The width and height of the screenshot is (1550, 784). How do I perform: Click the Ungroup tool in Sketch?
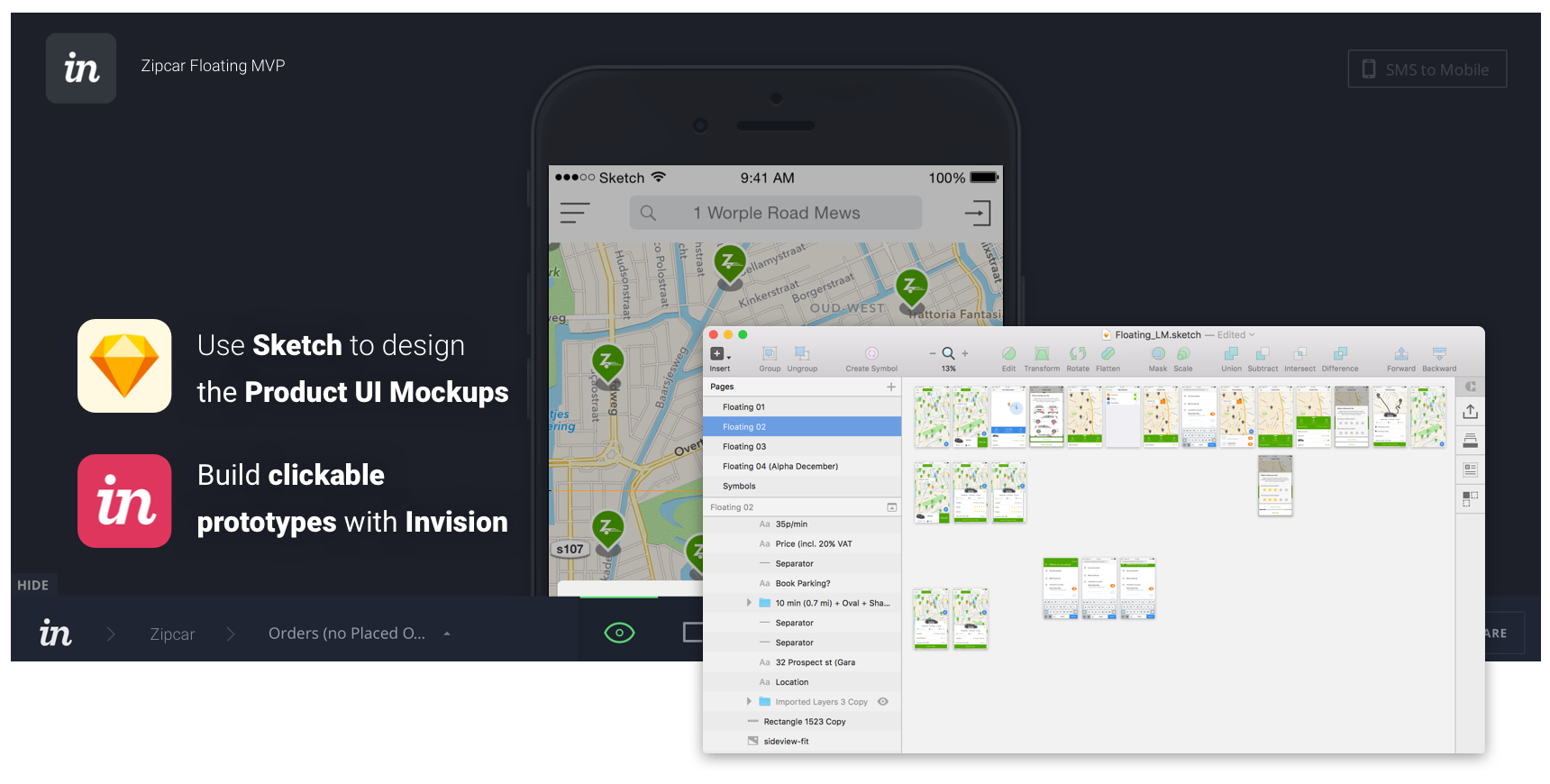(x=802, y=359)
